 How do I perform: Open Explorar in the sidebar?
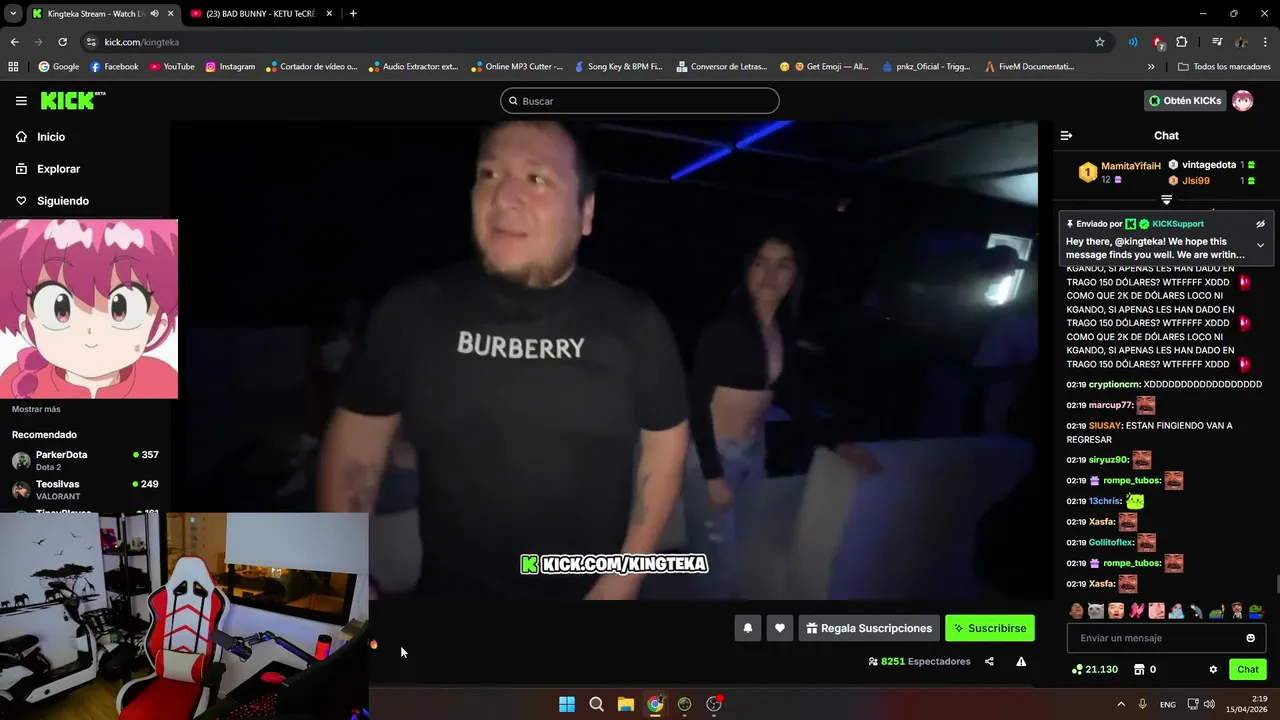point(48,169)
